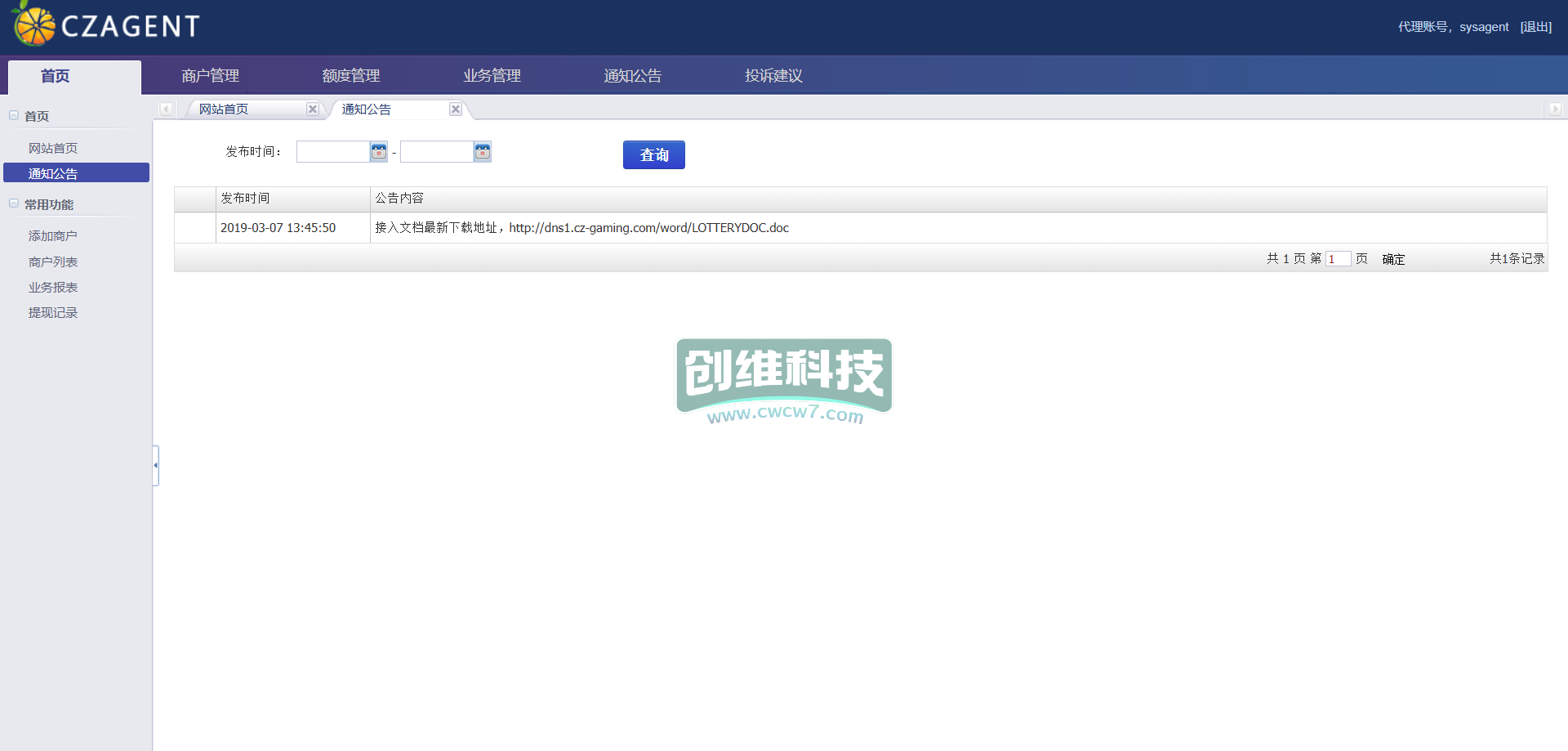Open the 投诉建议 menu
The height and width of the screenshot is (751, 1568).
tap(774, 76)
